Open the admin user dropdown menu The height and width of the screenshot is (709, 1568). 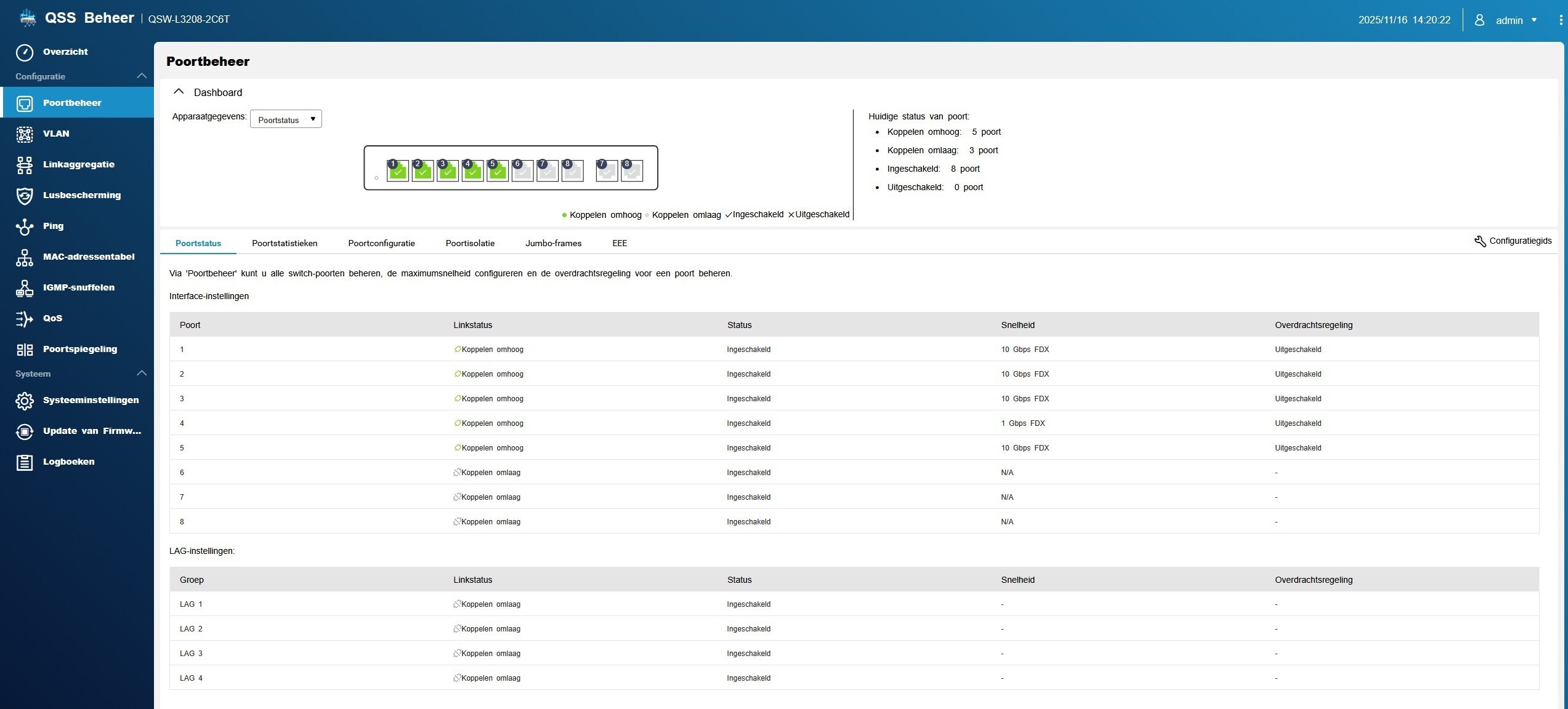coord(1516,20)
